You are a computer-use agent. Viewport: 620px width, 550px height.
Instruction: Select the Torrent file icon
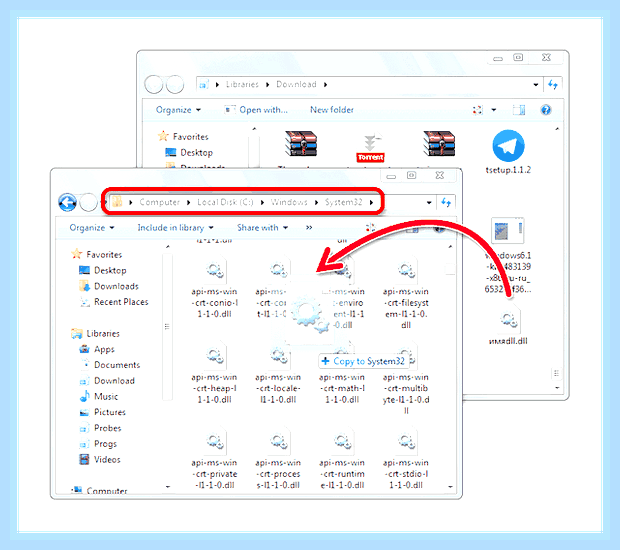point(370,148)
